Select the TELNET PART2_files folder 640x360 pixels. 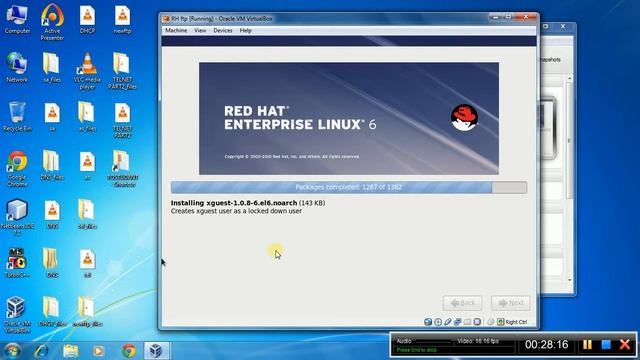pos(122,71)
